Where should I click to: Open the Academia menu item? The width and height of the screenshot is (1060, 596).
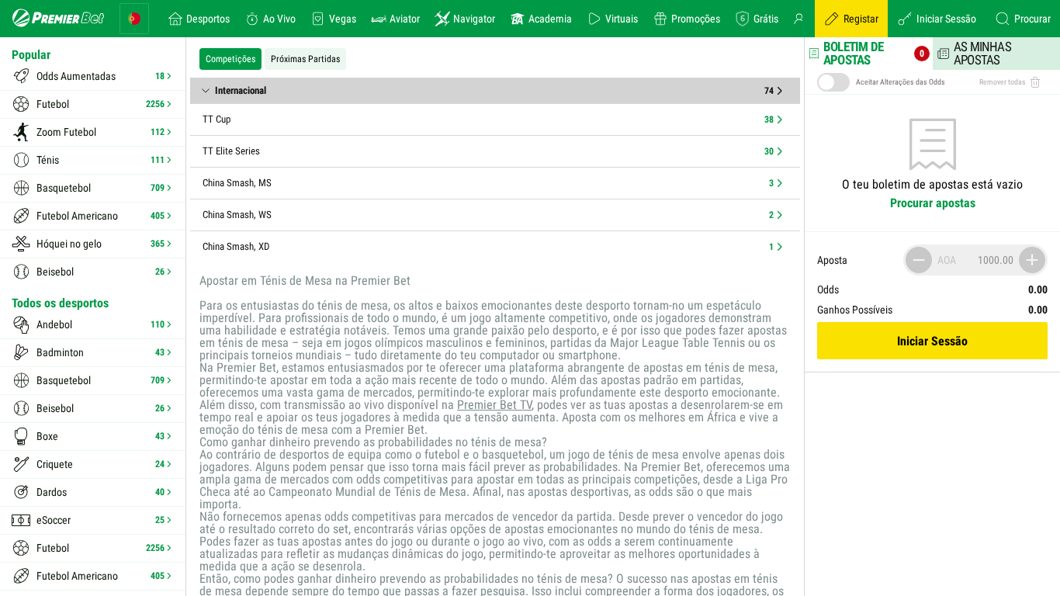tap(541, 19)
